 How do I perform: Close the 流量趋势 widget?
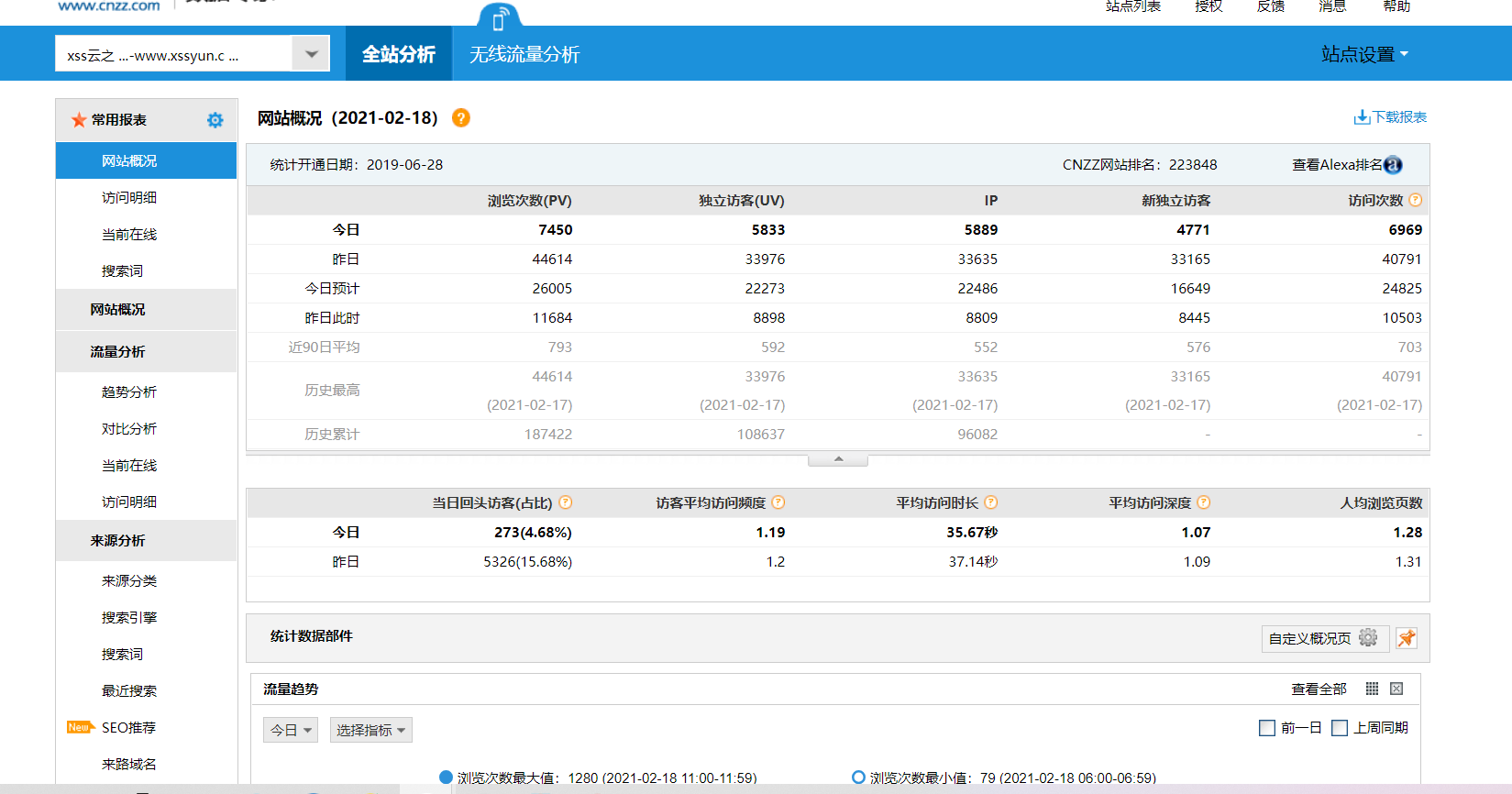pos(1396,689)
